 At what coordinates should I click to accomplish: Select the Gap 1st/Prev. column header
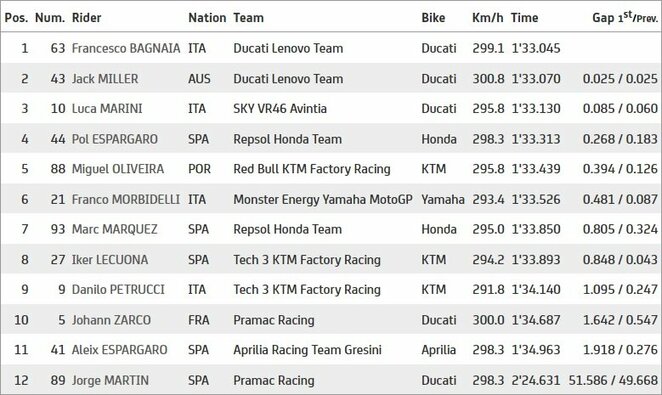tap(625, 17)
